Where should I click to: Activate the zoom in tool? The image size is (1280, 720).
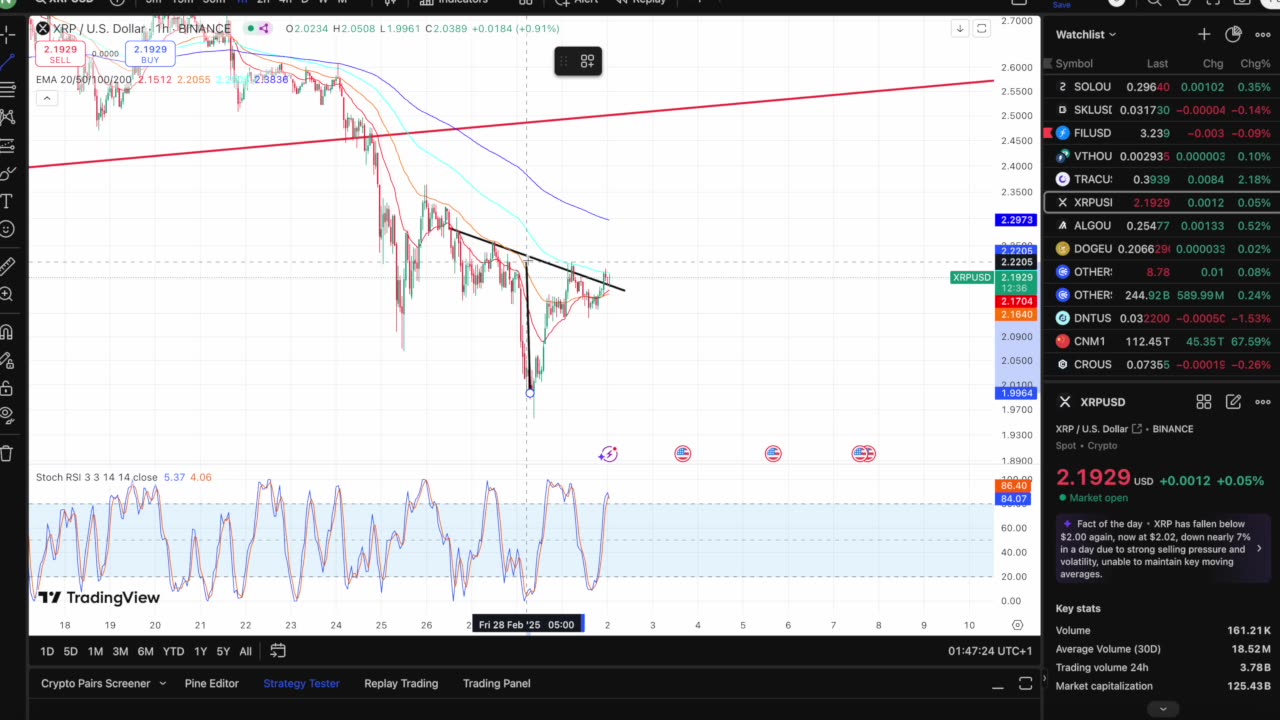coord(7,294)
